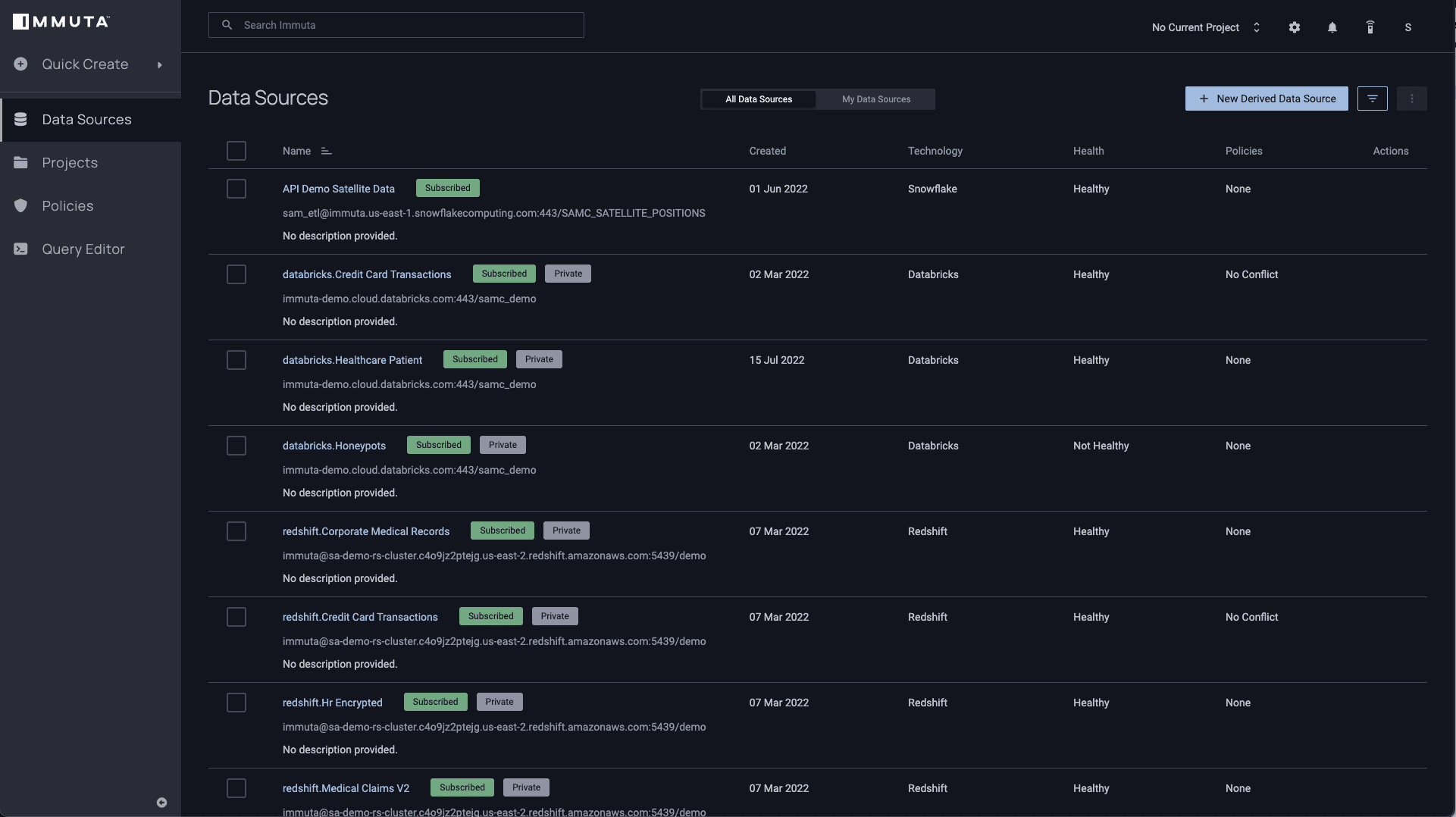Click the SAMC_SATELLITE_POSITIONS connection string
This screenshot has width=1456, height=817.
pos(494,213)
